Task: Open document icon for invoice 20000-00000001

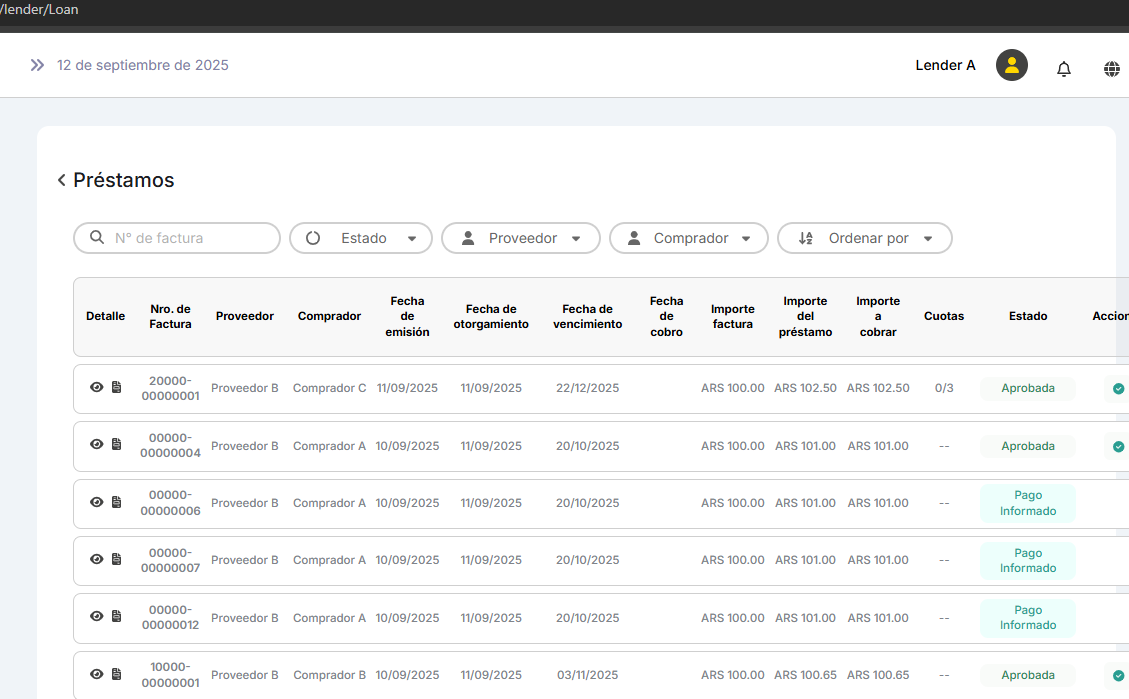Action: [x=116, y=387]
